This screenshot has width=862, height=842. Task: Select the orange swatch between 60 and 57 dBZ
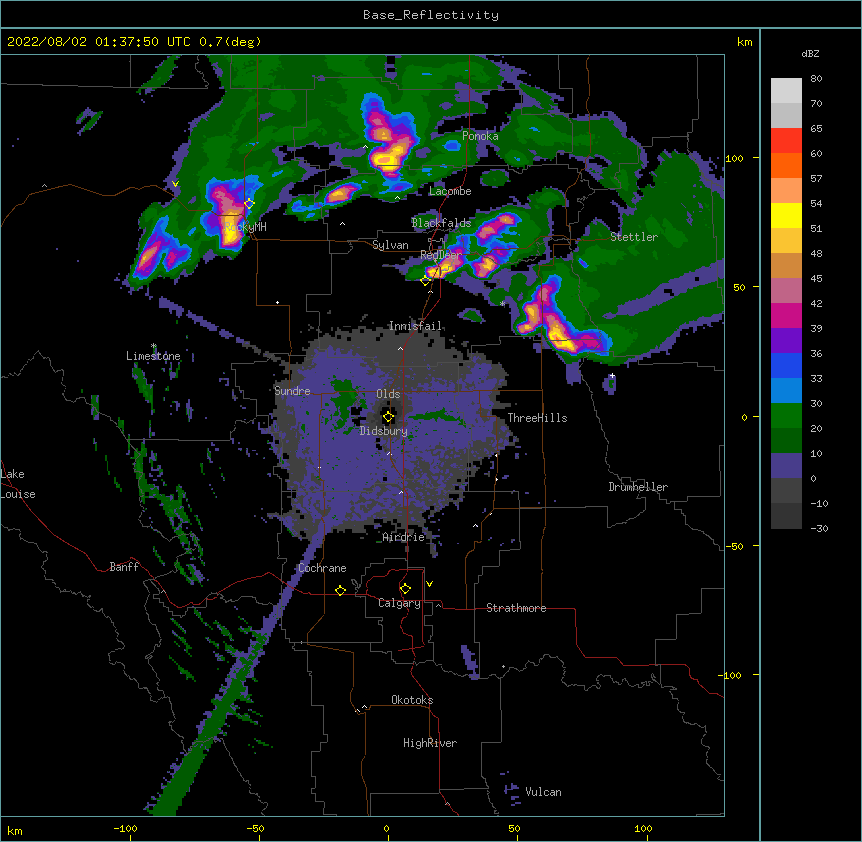pyautogui.click(x=786, y=165)
